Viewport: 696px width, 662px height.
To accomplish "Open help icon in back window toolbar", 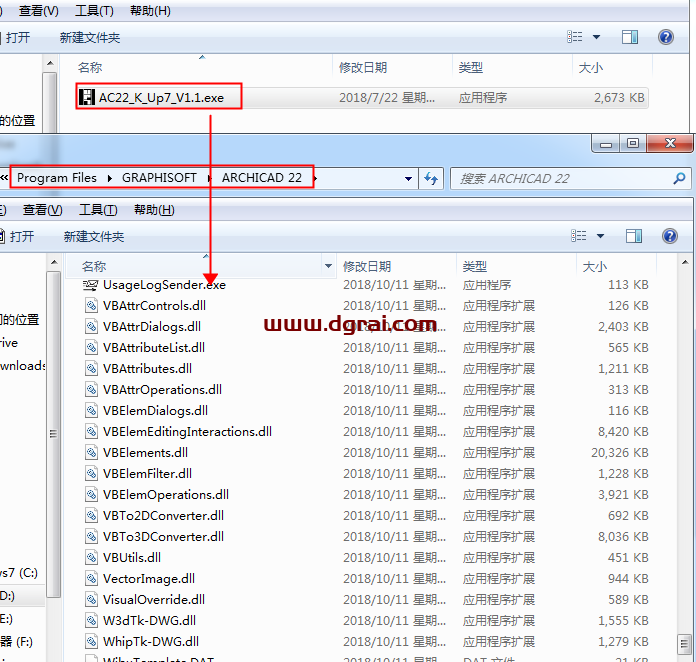I will [x=666, y=37].
